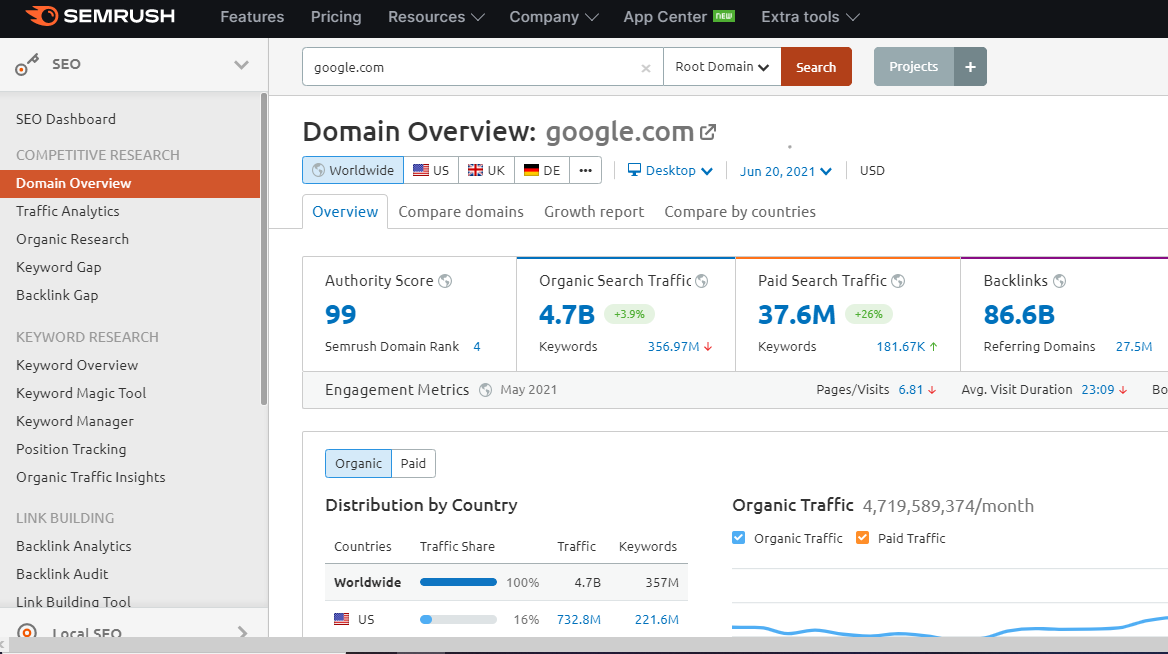Expand the Extra tools menu
Viewport: 1168px width, 654px height.
[810, 16]
